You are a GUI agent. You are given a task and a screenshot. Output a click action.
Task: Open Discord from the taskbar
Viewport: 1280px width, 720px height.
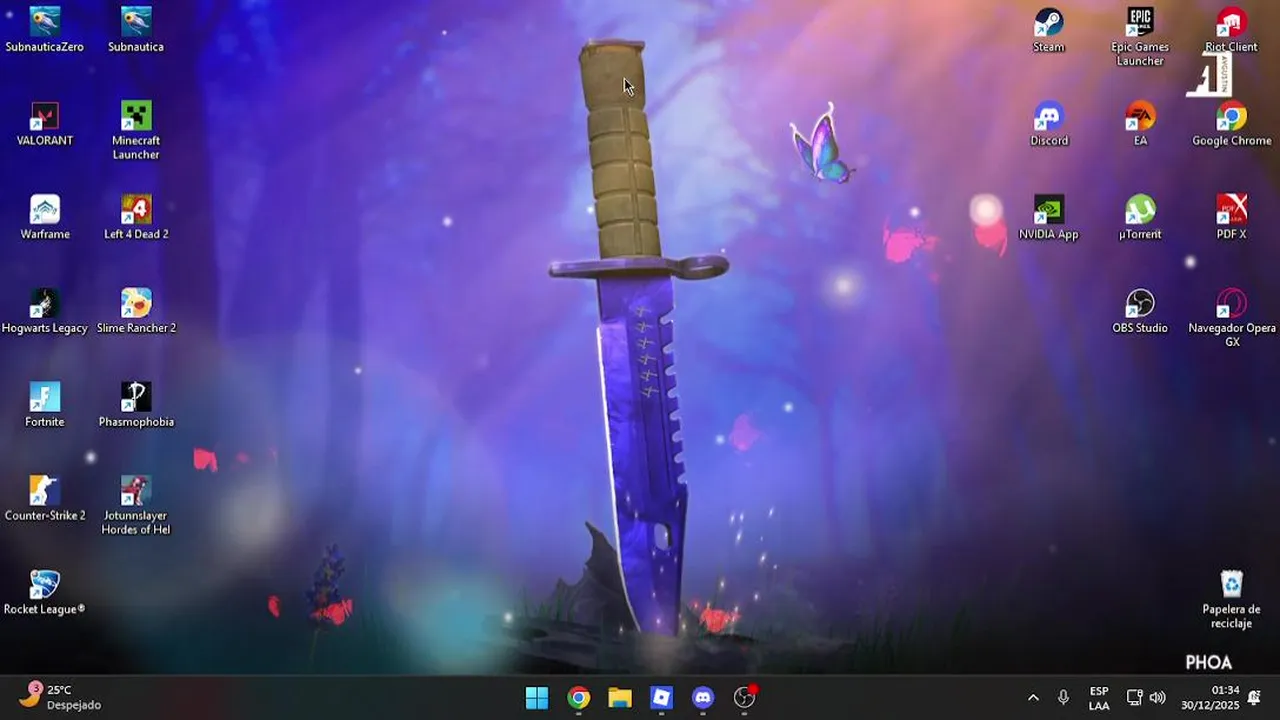tap(703, 697)
